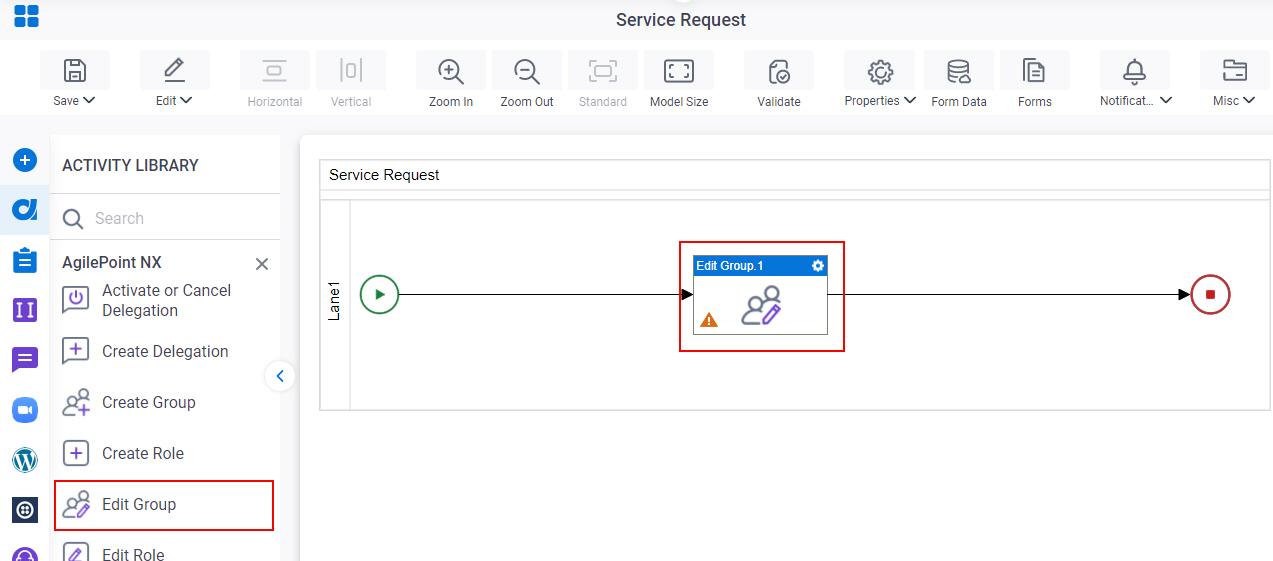
Task: Click the Model Size icon
Action: coord(679,70)
